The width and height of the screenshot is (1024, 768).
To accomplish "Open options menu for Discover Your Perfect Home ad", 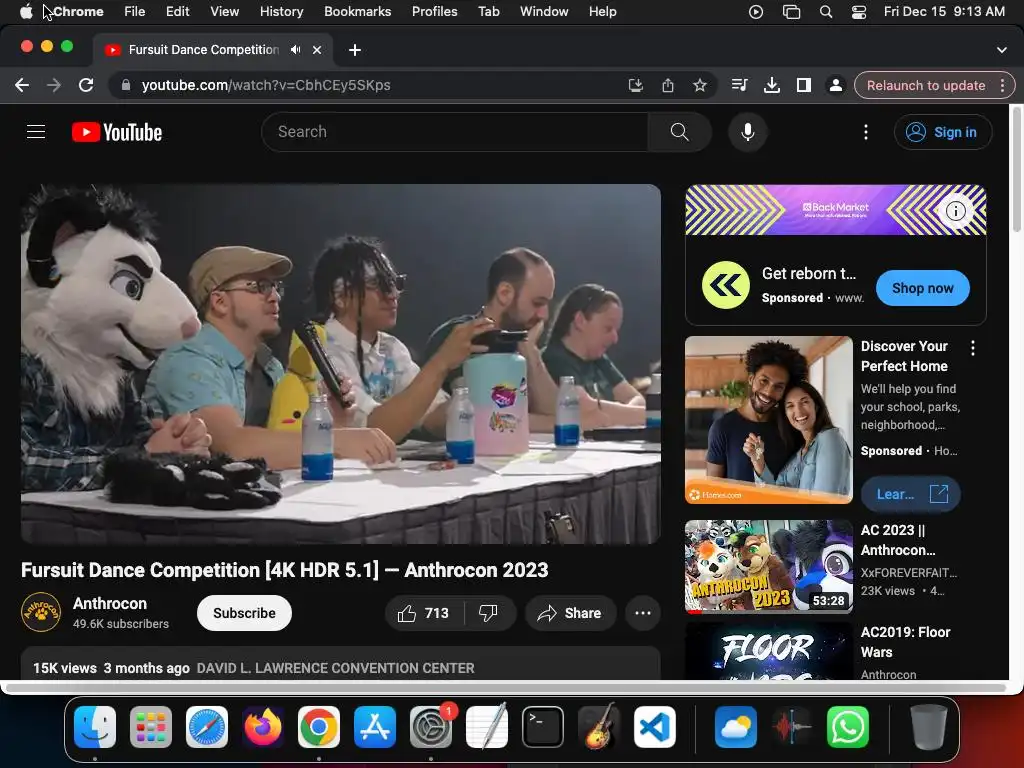I will 973,348.
